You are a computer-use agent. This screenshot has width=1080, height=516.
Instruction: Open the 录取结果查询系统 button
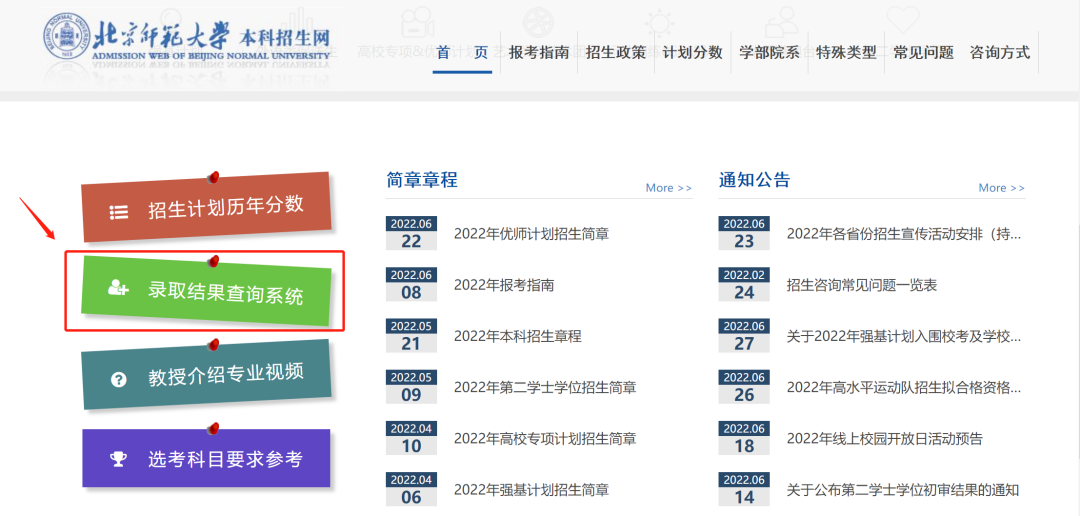pyautogui.click(x=207, y=291)
